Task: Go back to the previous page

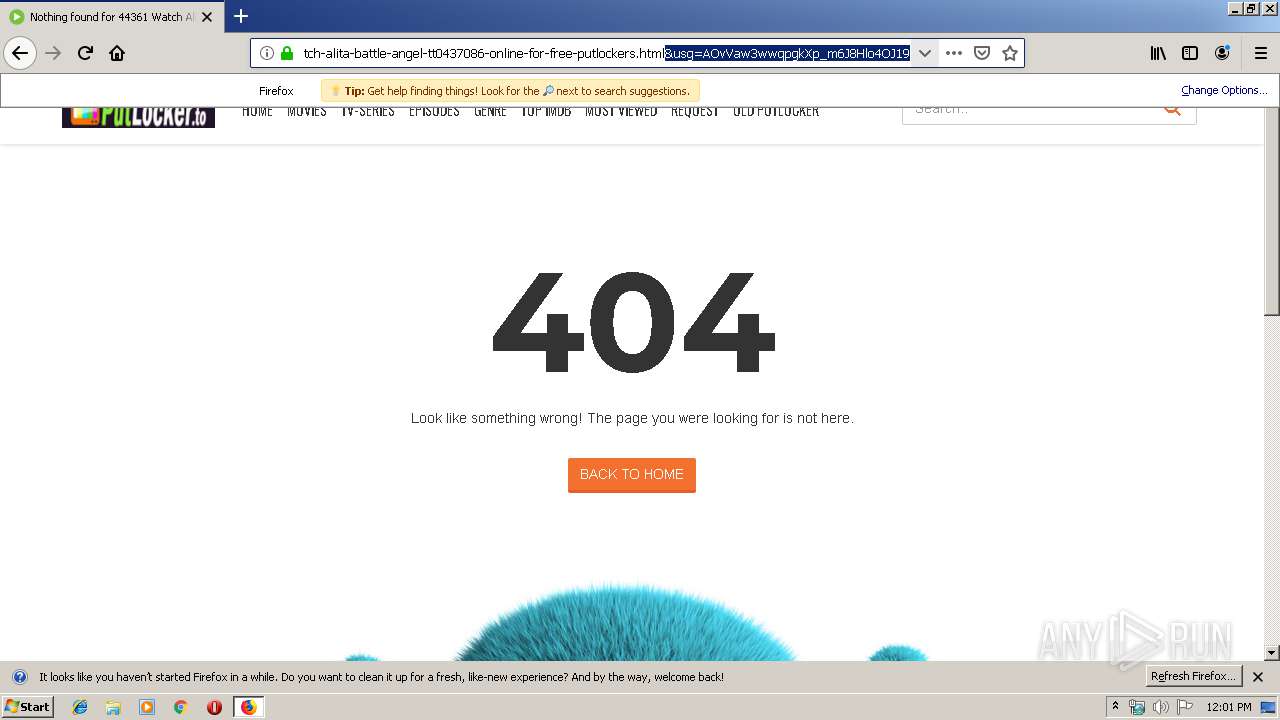Action: tap(20, 53)
